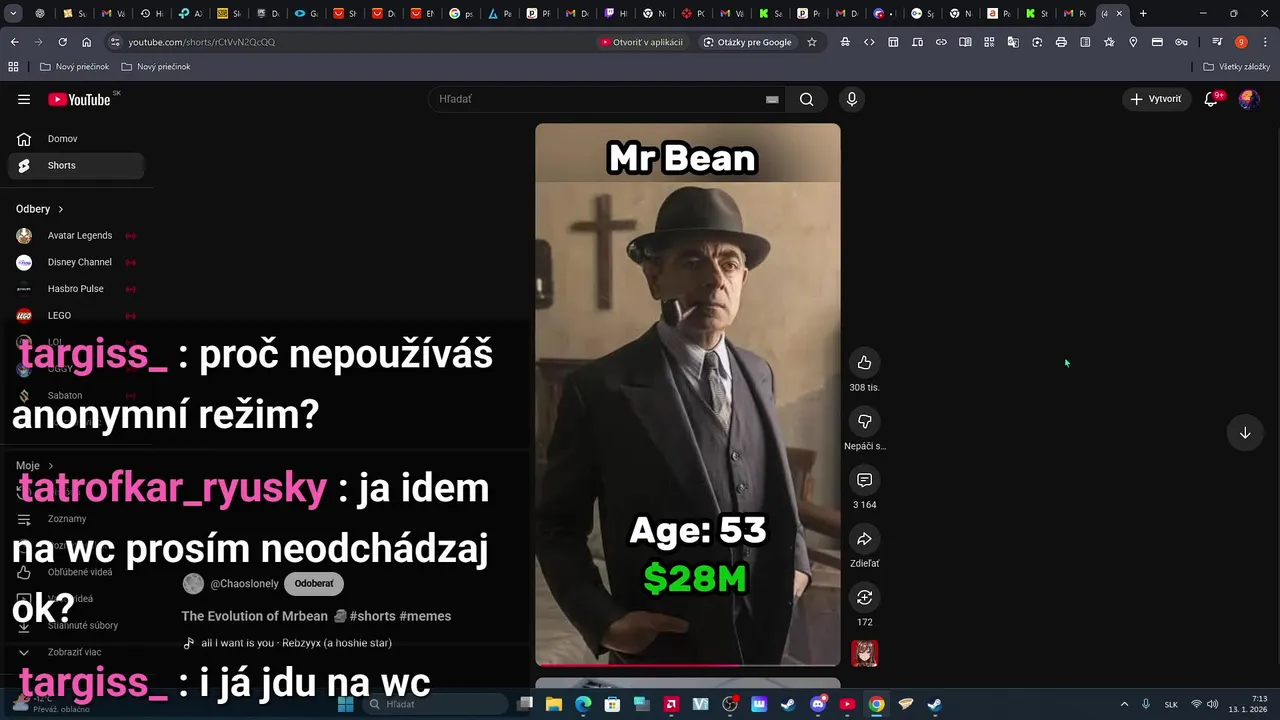The image size is (1280, 720).
Task: Dislike the Short (Nepáči sa)
Action: (x=865, y=421)
